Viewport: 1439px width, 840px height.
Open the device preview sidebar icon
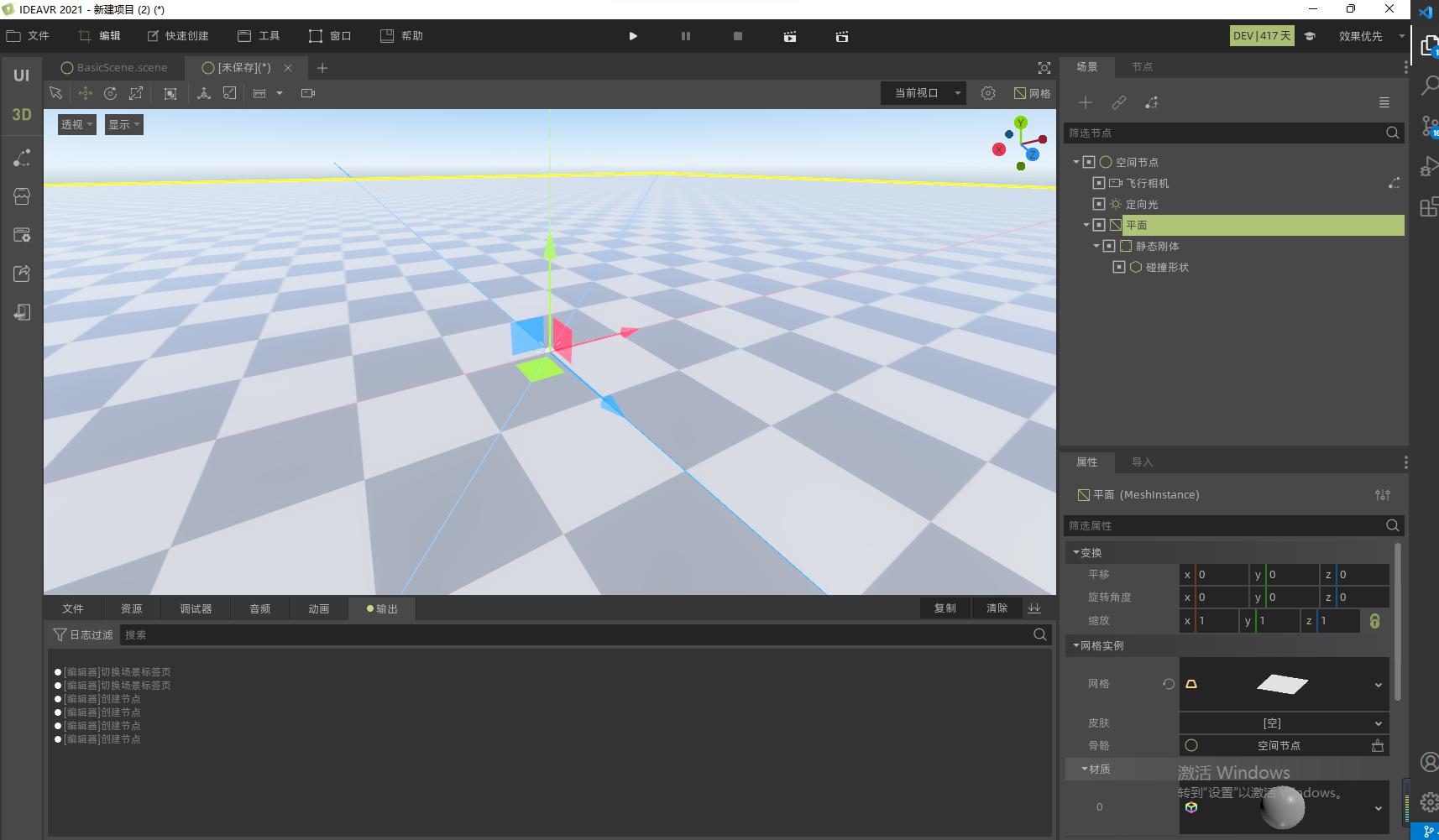pos(22,312)
